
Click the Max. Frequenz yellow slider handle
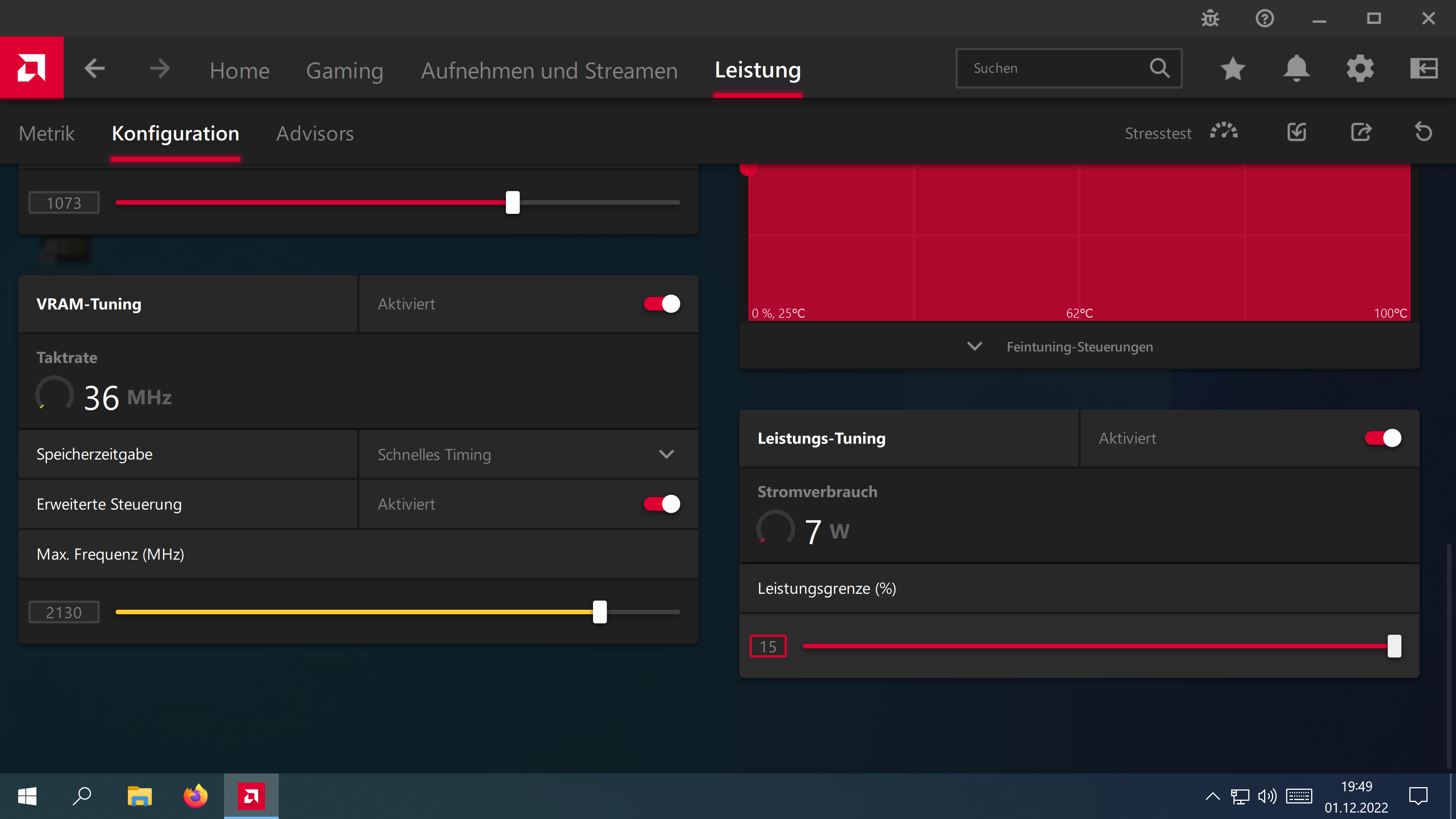tap(600, 612)
